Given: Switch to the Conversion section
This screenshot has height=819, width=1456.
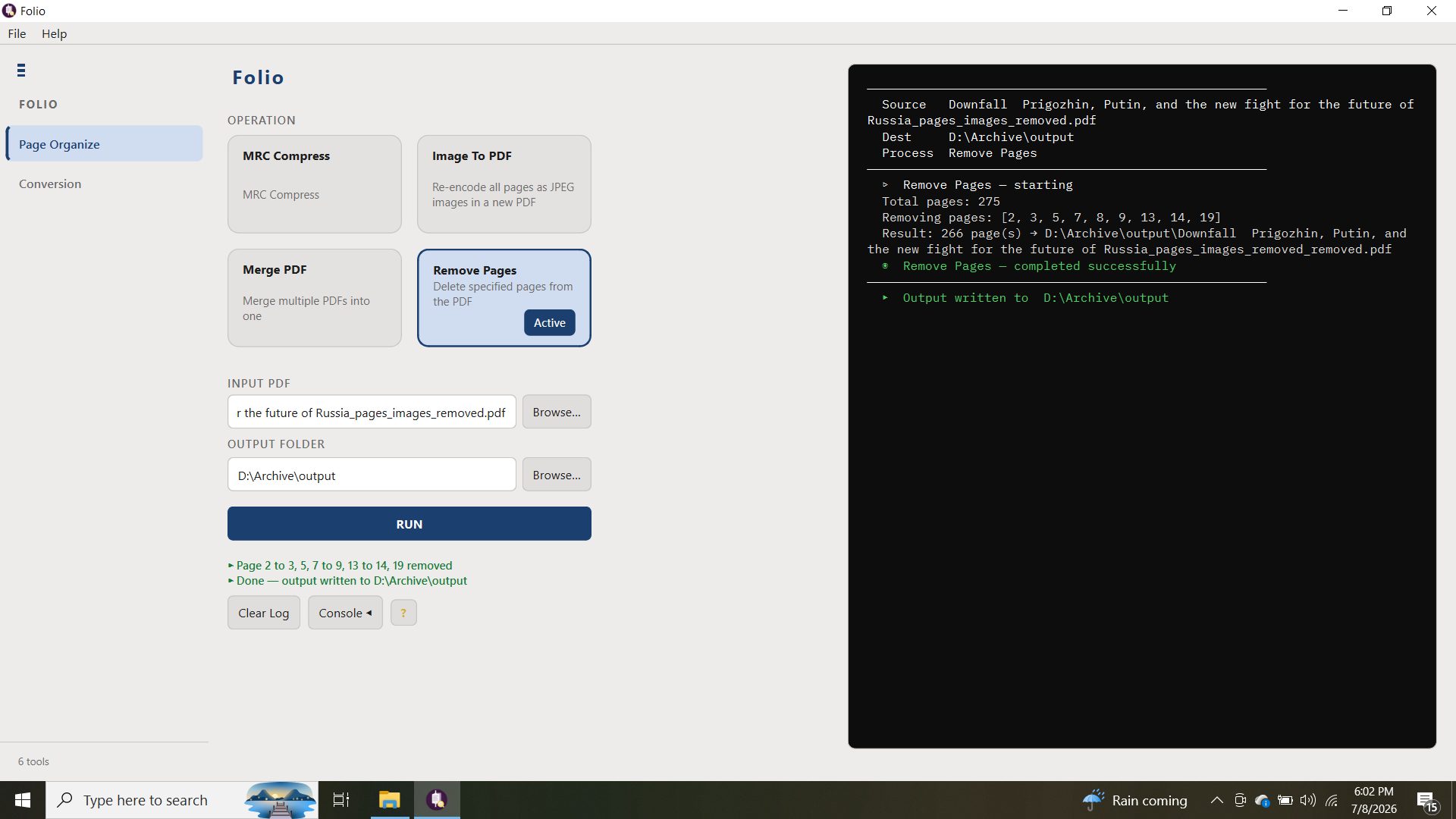Looking at the screenshot, I should click(50, 184).
